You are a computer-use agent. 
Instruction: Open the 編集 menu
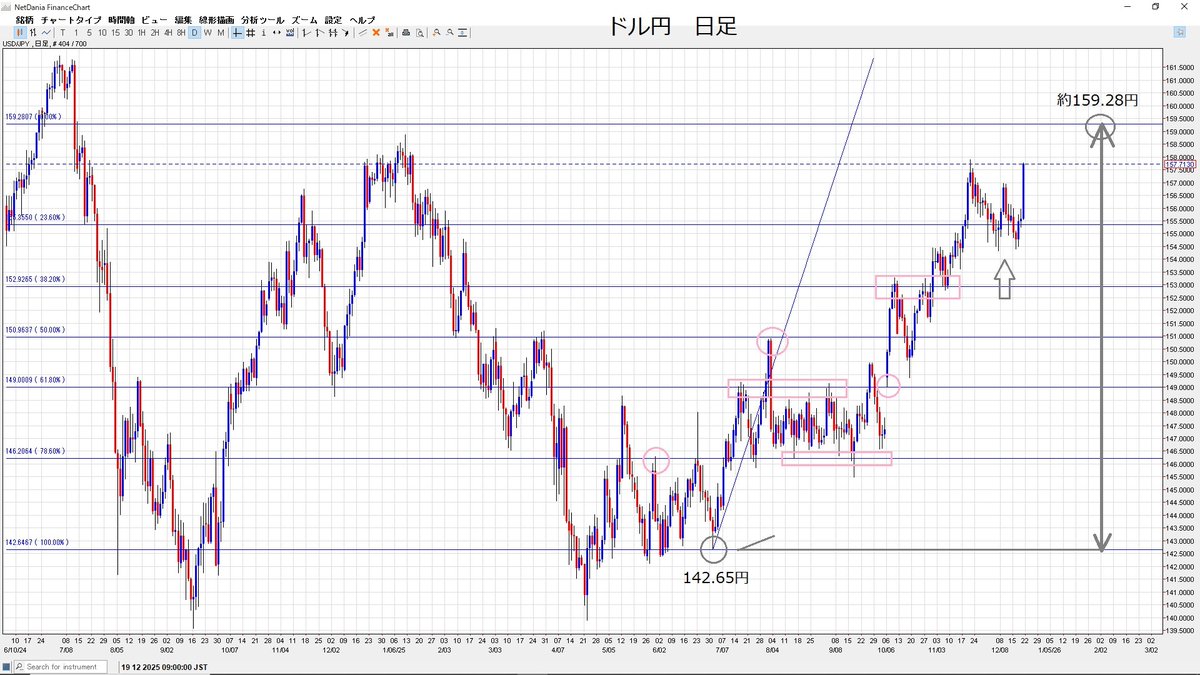pyautogui.click(x=183, y=20)
